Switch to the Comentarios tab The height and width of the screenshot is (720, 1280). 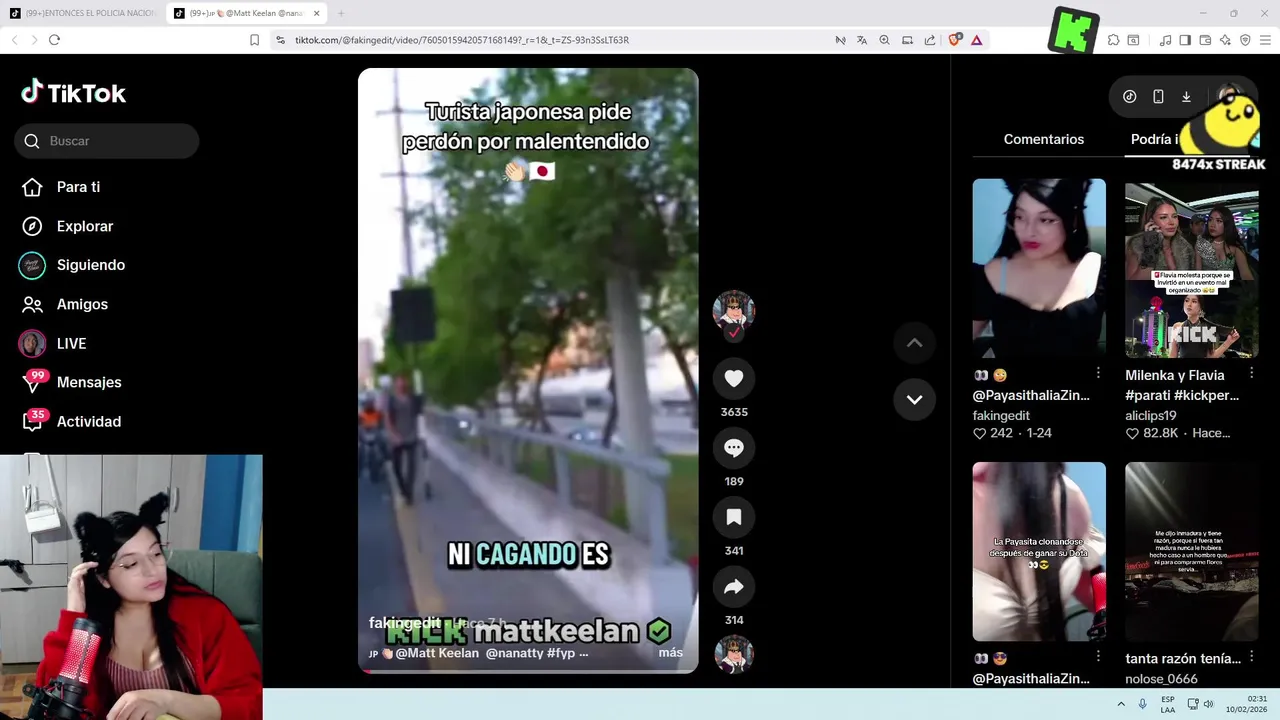tap(1044, 139)
